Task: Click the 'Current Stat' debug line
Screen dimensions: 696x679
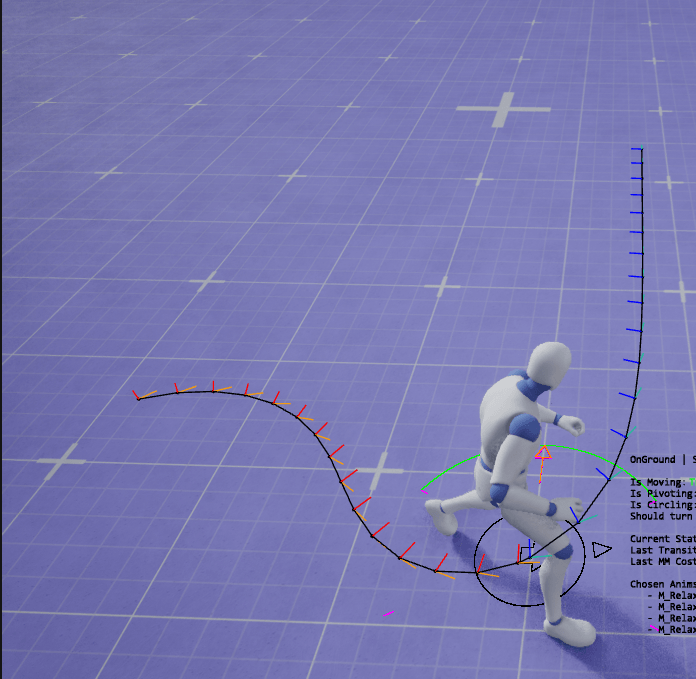Action: pos(663,539)
